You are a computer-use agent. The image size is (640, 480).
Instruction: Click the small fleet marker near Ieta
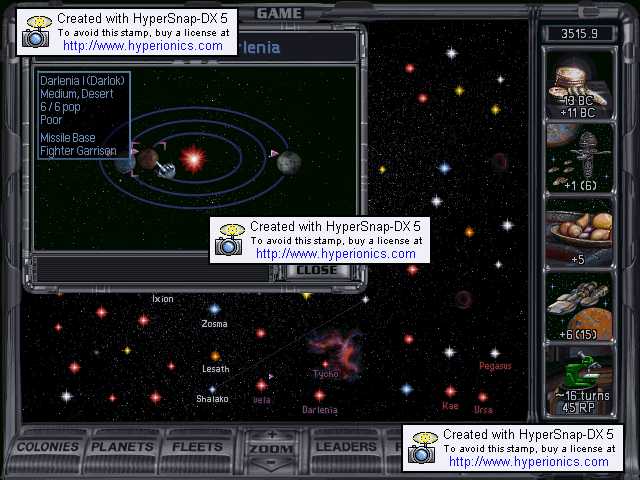click(271, 376)
